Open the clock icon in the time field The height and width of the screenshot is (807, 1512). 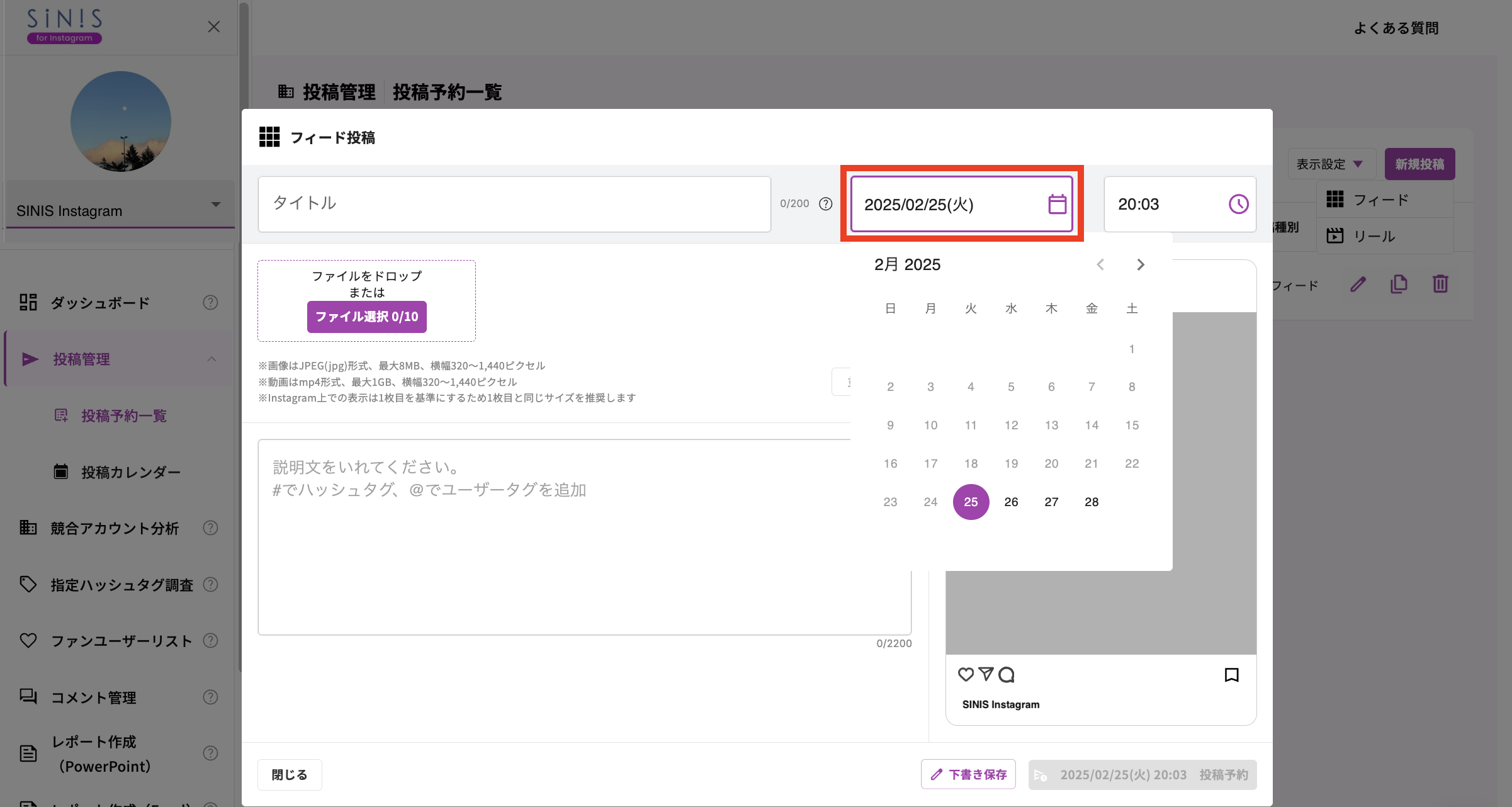(1236, 204)
